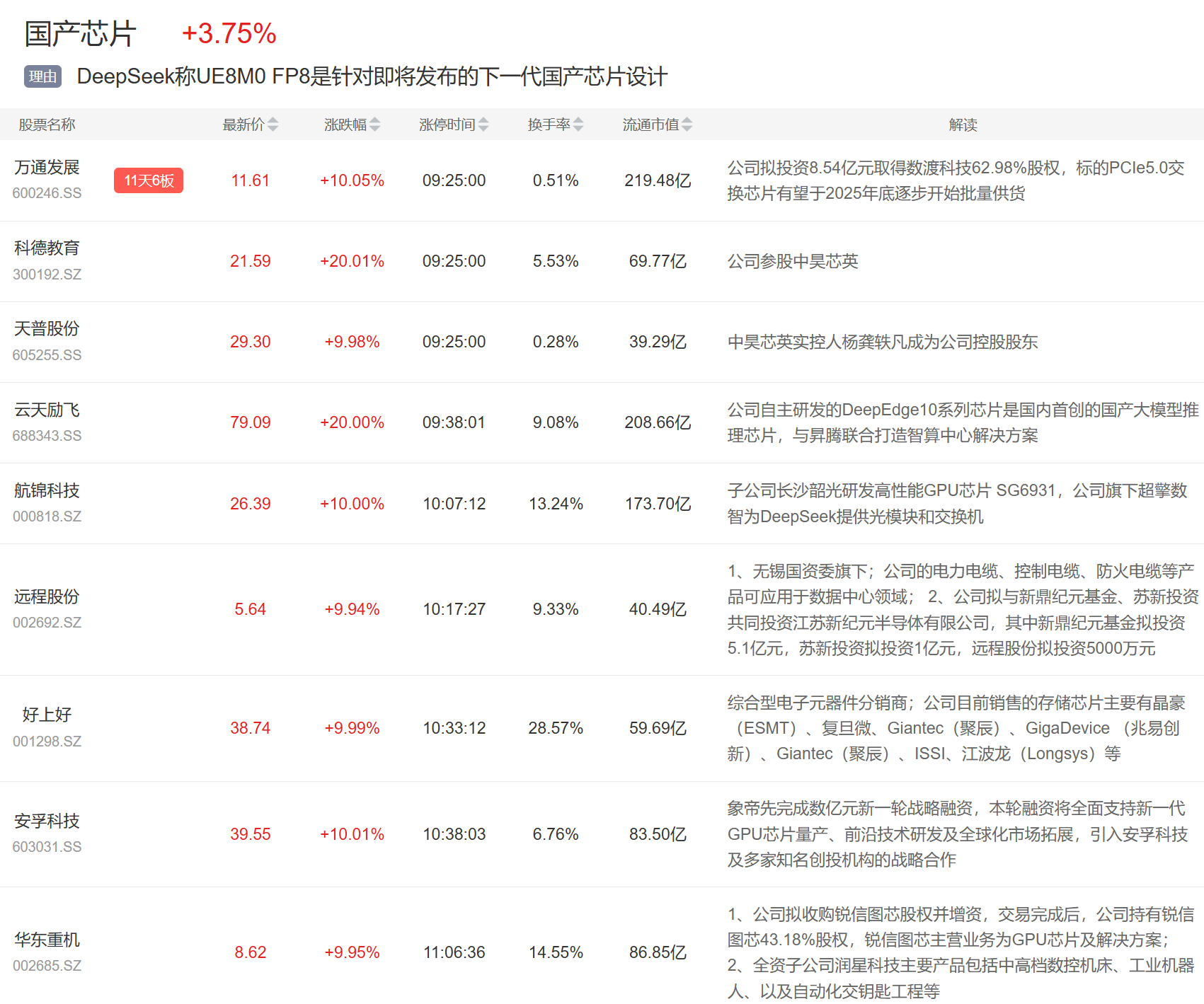The image size is (1204, 1004).
Task: Click change value +20.01%
Action: (352, 261)
